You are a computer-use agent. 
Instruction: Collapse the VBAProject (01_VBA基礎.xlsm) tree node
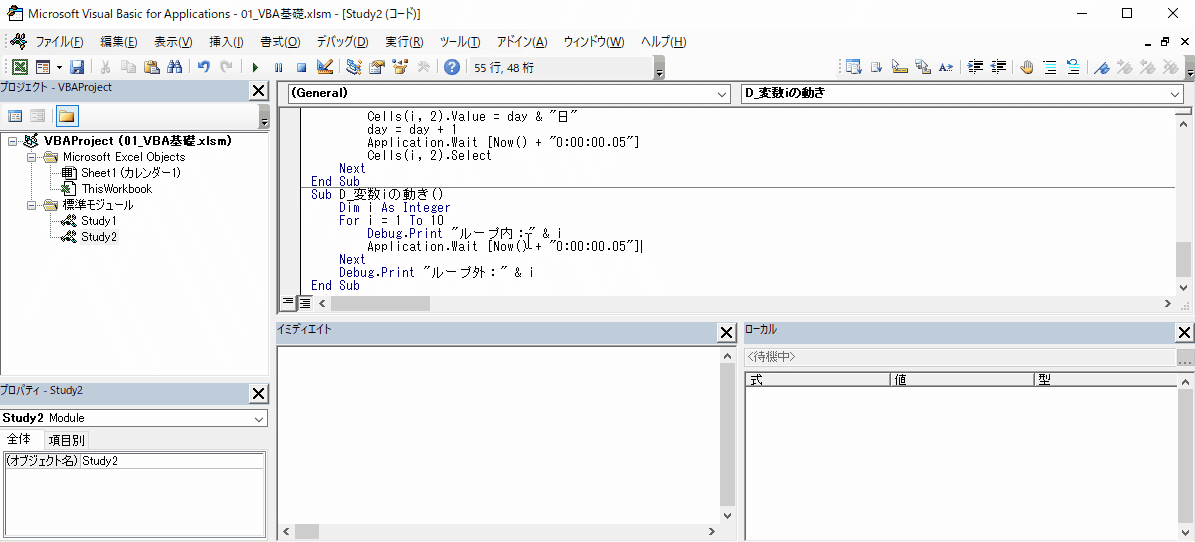click(x=13, y=141)
